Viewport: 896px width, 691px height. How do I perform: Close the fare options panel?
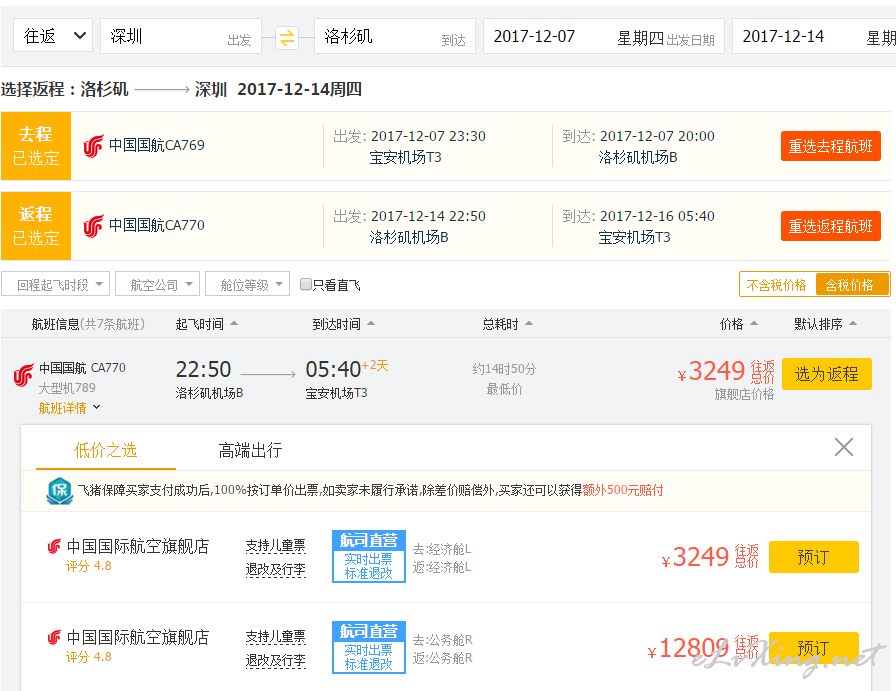pos(843,447)
